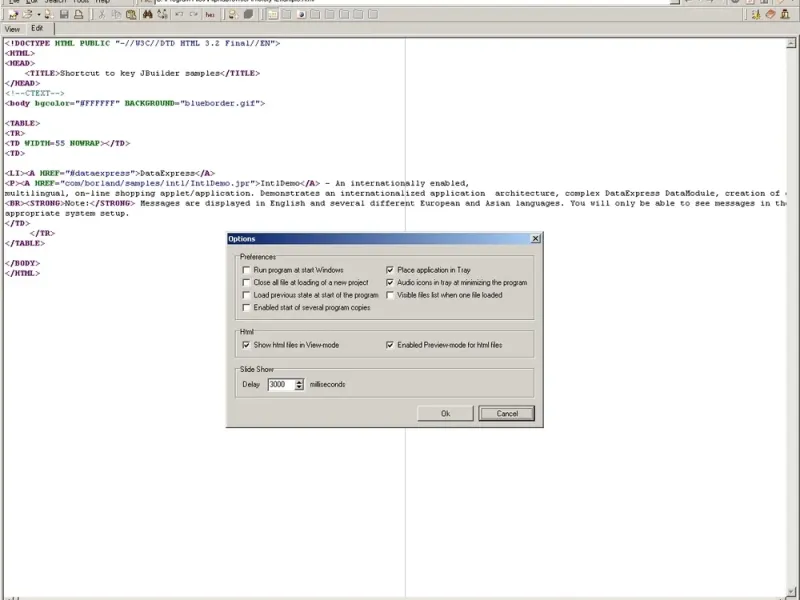
Task: Click the Save floppy disk icon
Action: [64, 15]
